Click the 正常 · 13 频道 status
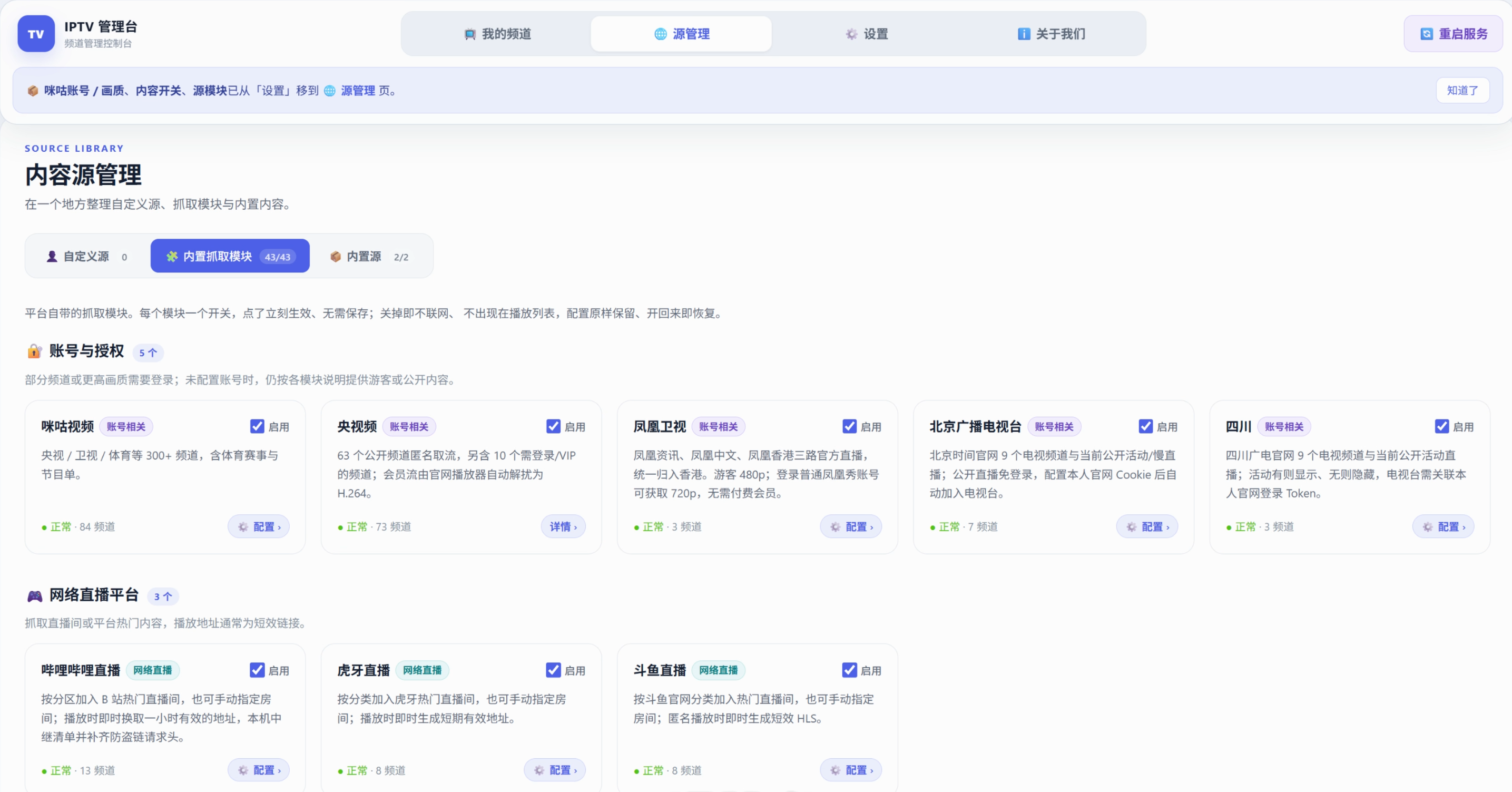This screenshot has width=1512, height=792. coord(78,770)
